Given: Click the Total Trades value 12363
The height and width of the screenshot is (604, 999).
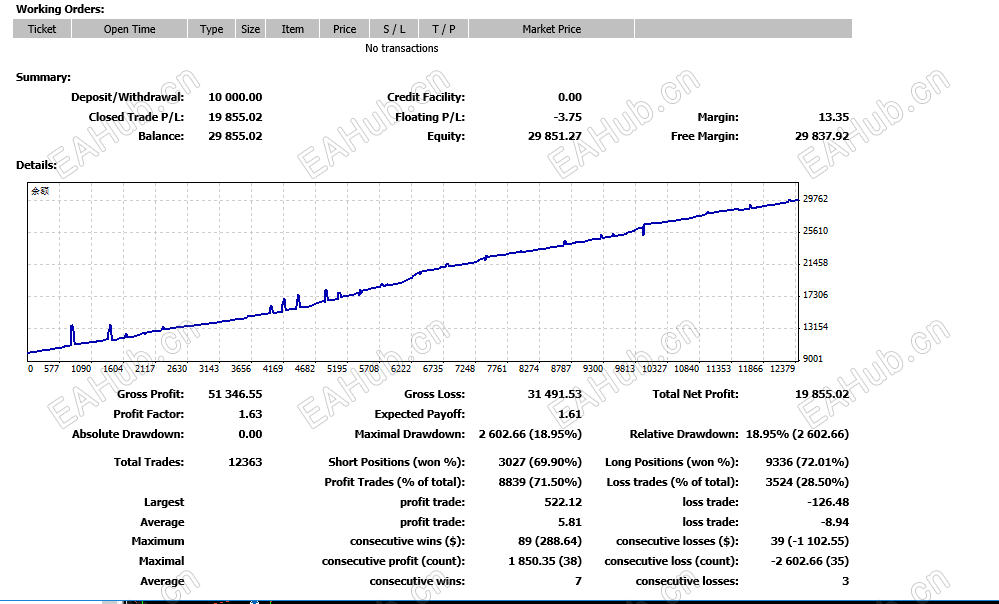Looking at the screenshot, I should (x=245, y=462).
